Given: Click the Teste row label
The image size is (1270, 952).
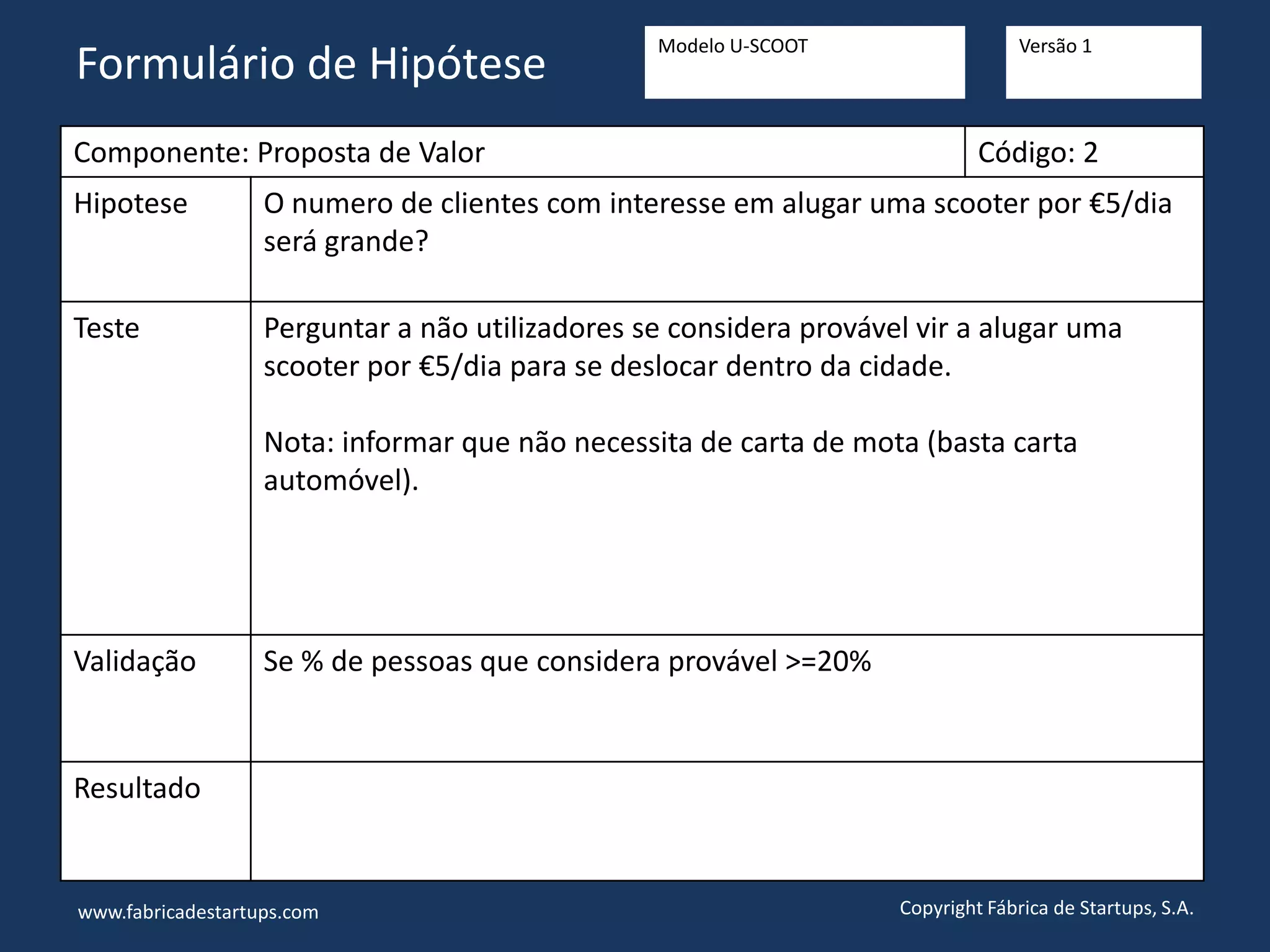Looking at the screenshot, I should tap(106, 328).
